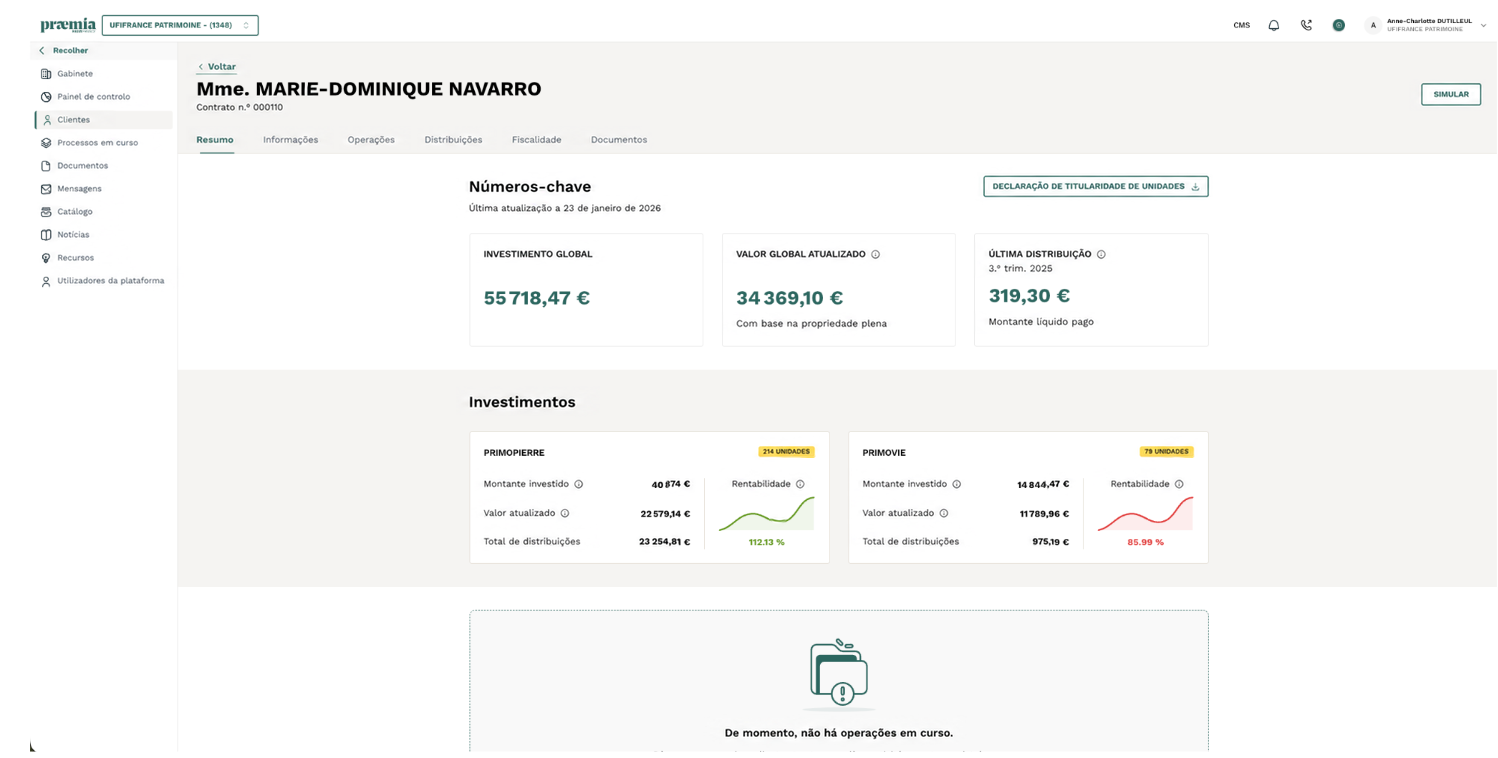Click the phone contact icon
1498x758 pixels.
1306,25
